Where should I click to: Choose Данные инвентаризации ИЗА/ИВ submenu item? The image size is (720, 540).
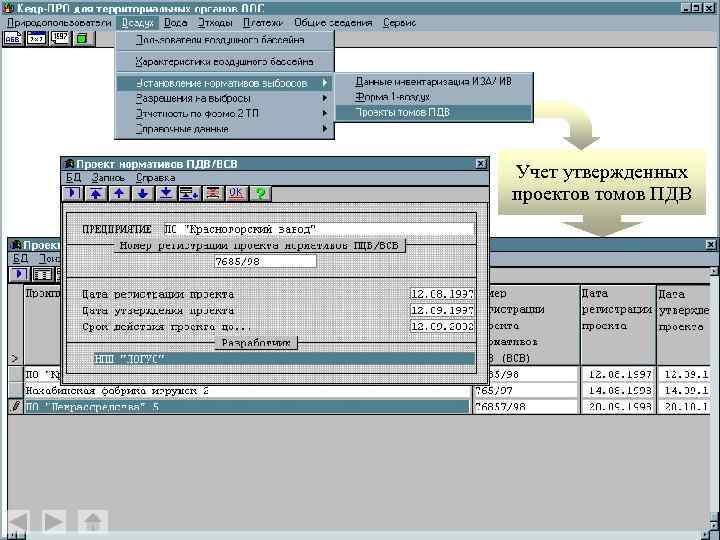click(433, 82)
